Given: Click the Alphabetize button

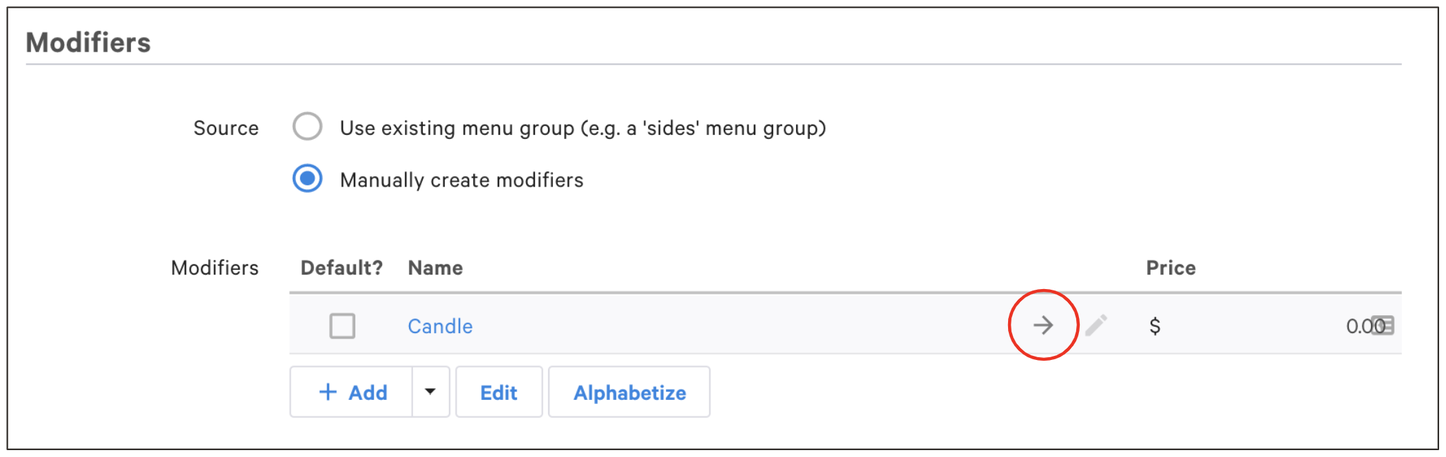Looking at the screenshot, I should (629, 392).
